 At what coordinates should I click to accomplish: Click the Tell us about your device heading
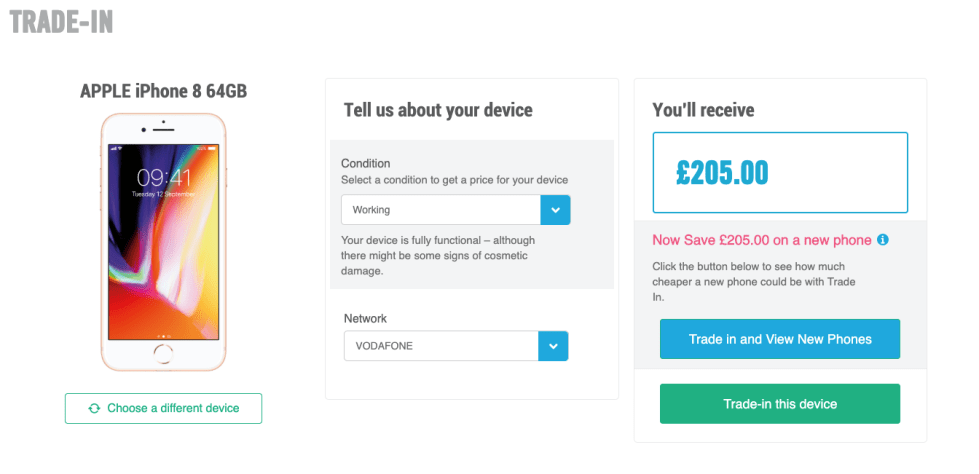[x=438, y=110]
